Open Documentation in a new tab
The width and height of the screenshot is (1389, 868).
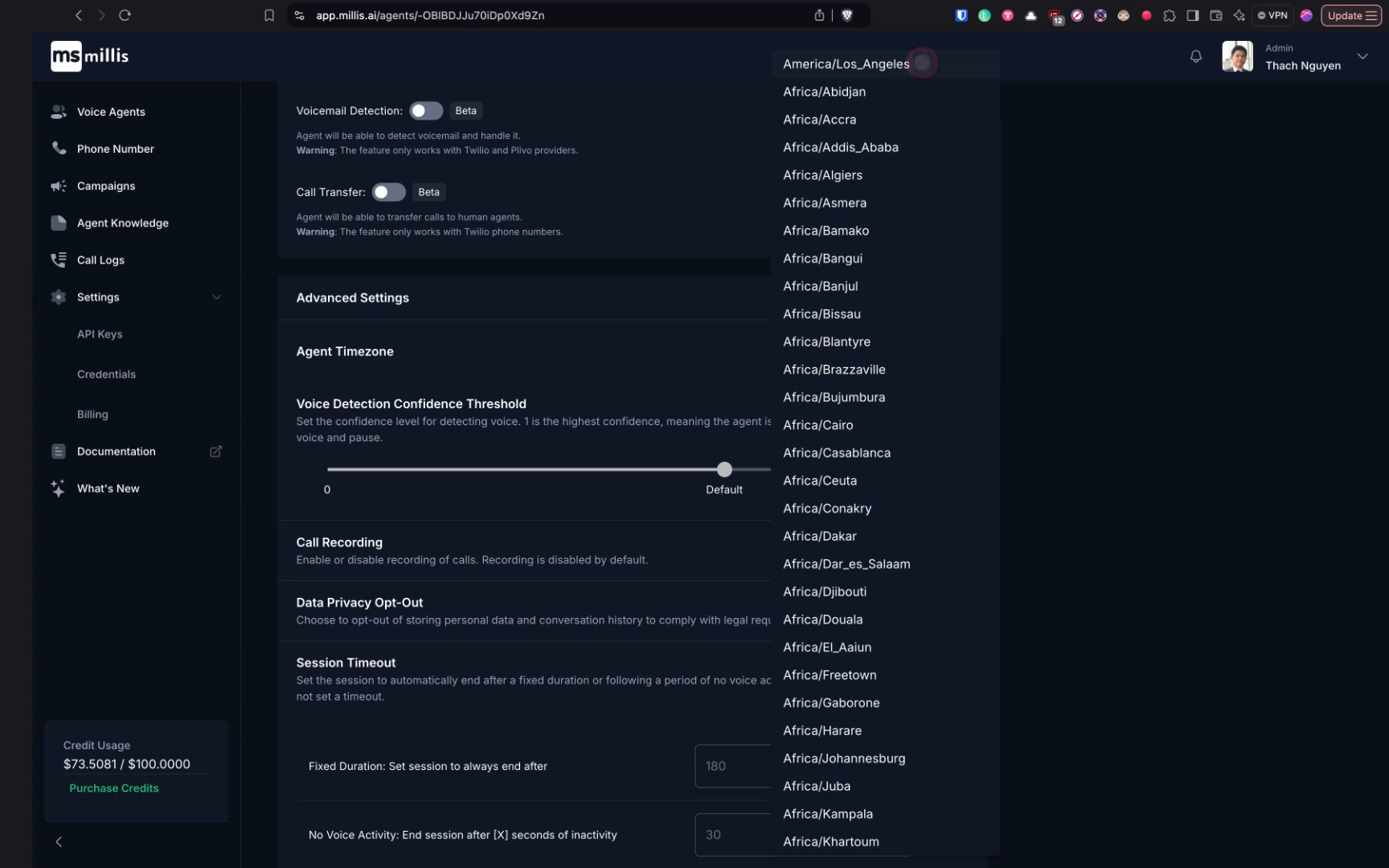click(x=215, y=451)
